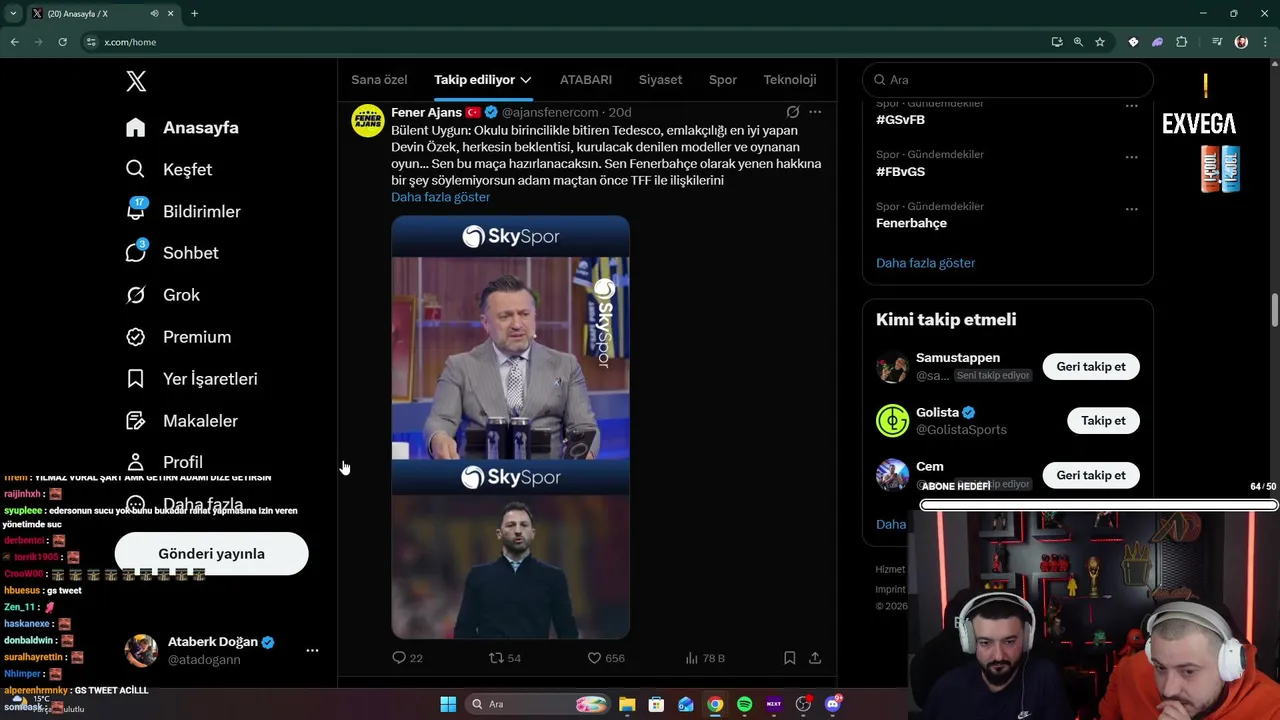Open Sohbet chat messages

tap(172, 253)
